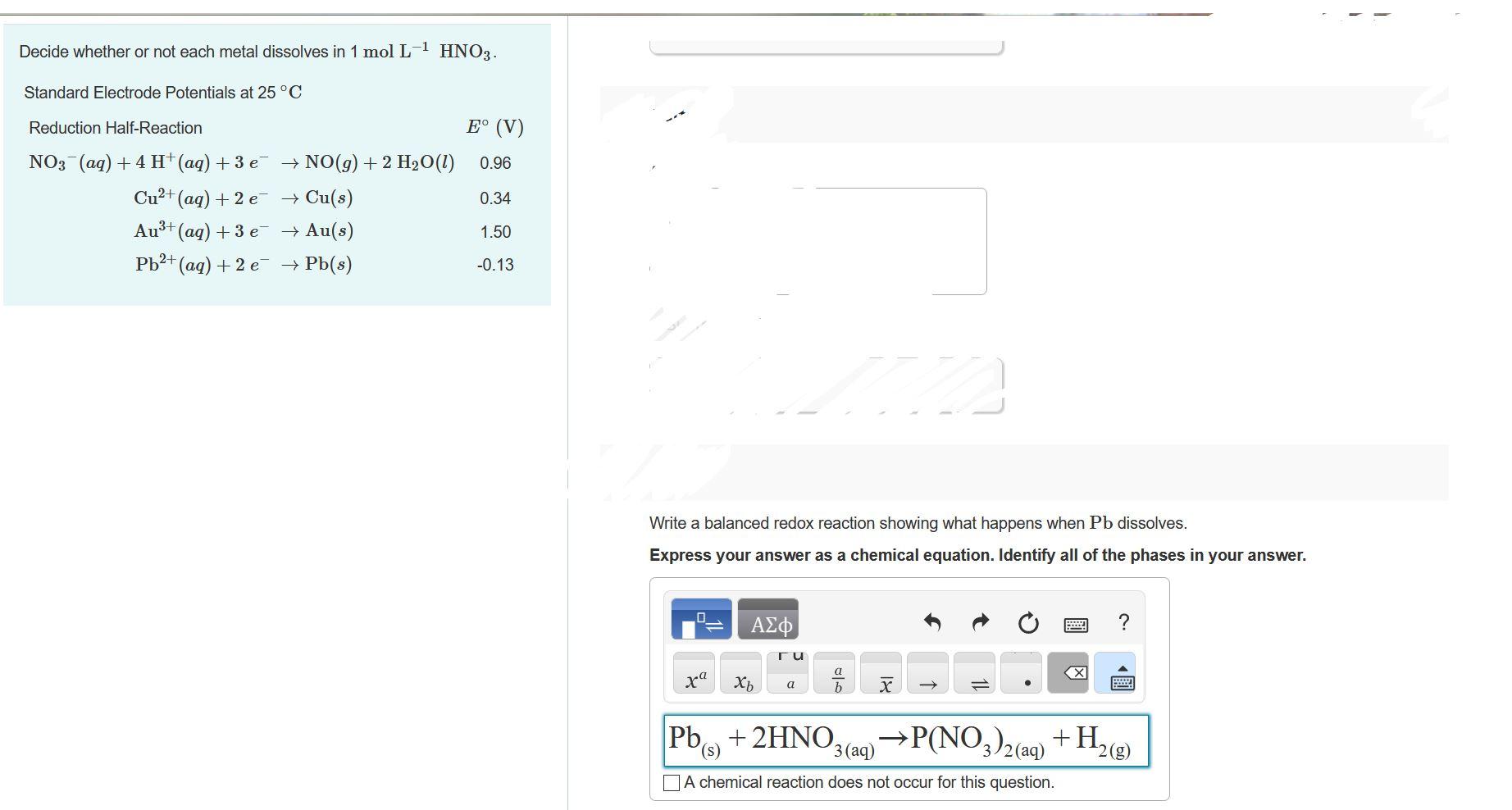The width and height of the screenshot is (1512, 810).
Task: Insert an x-bar symbol from the toolbar
Action: click(x=885, y=680)
